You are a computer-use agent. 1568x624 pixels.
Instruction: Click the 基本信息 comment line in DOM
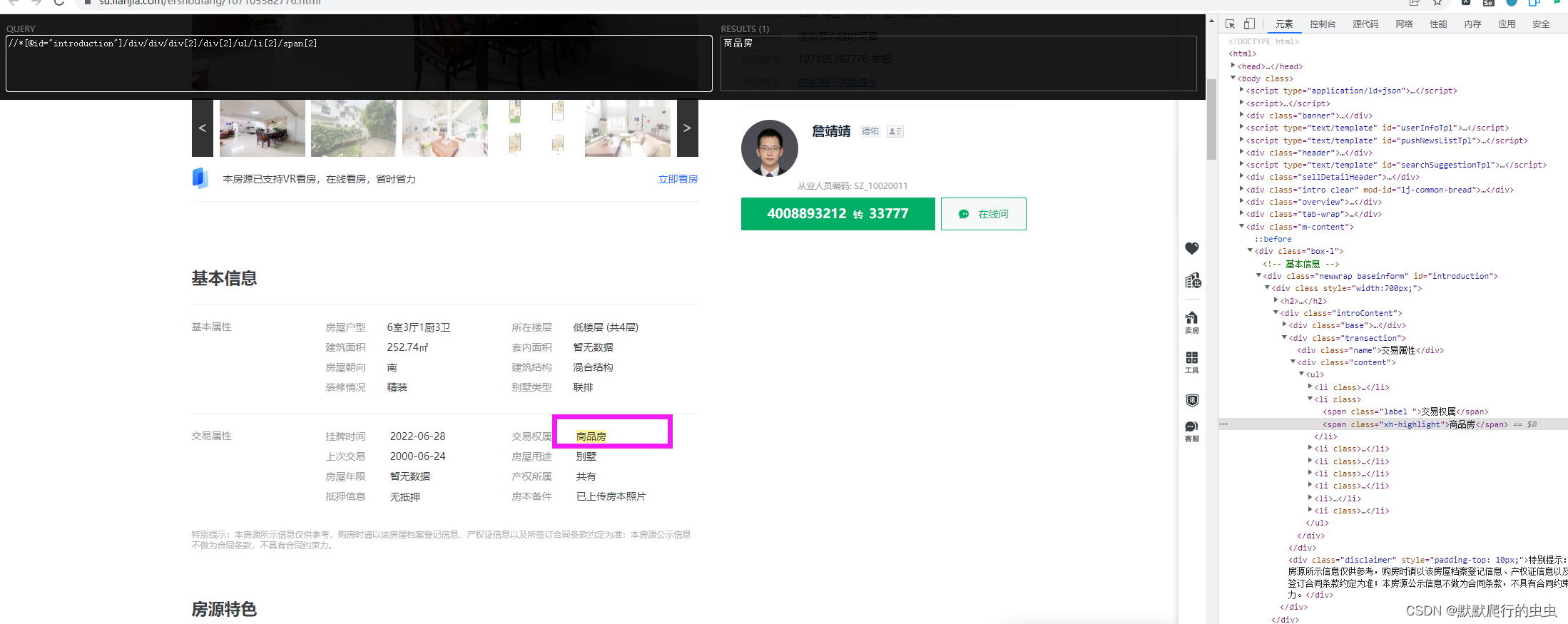click(1300, 264)
